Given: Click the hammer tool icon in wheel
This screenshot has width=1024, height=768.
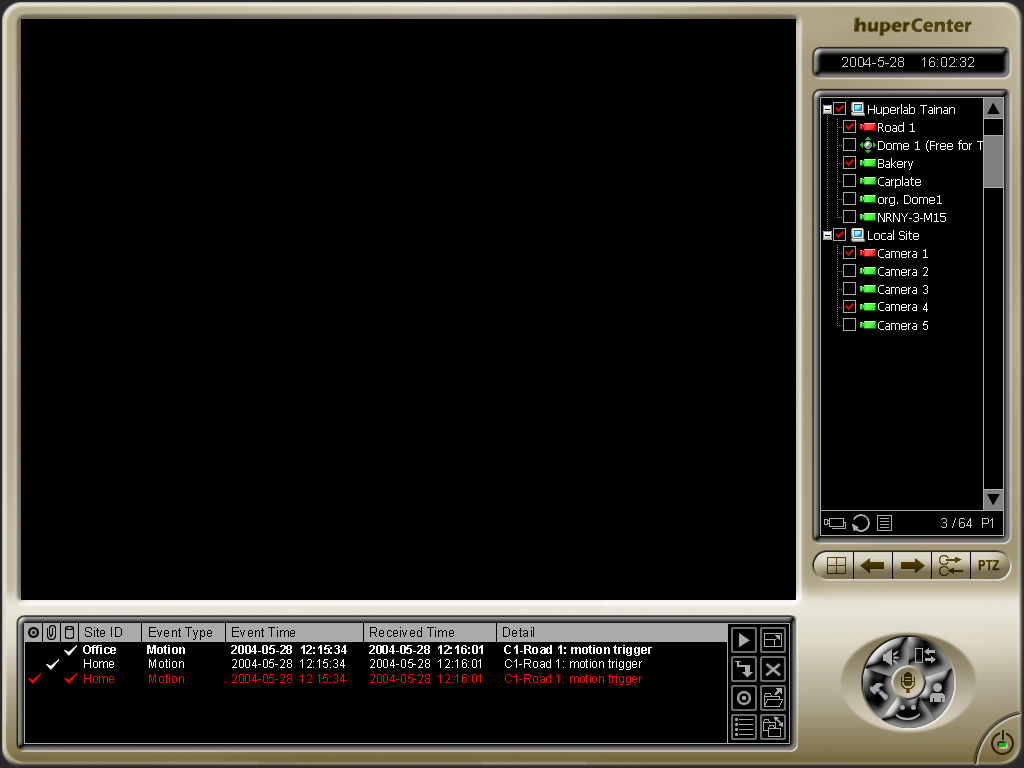Looking at the screenshot, I should coord(880,690).
